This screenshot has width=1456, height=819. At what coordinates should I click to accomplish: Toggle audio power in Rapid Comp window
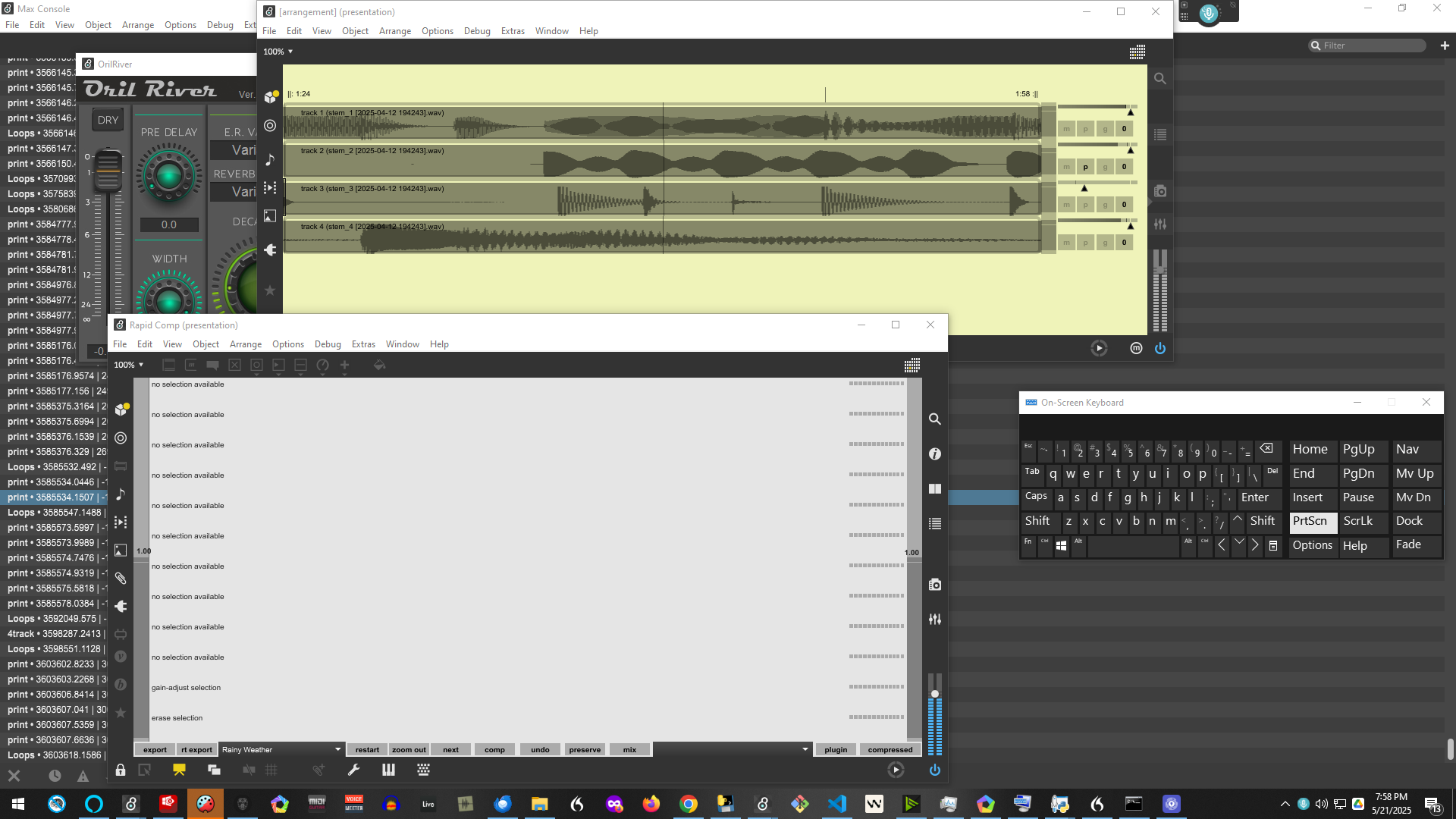coord(935,770)
